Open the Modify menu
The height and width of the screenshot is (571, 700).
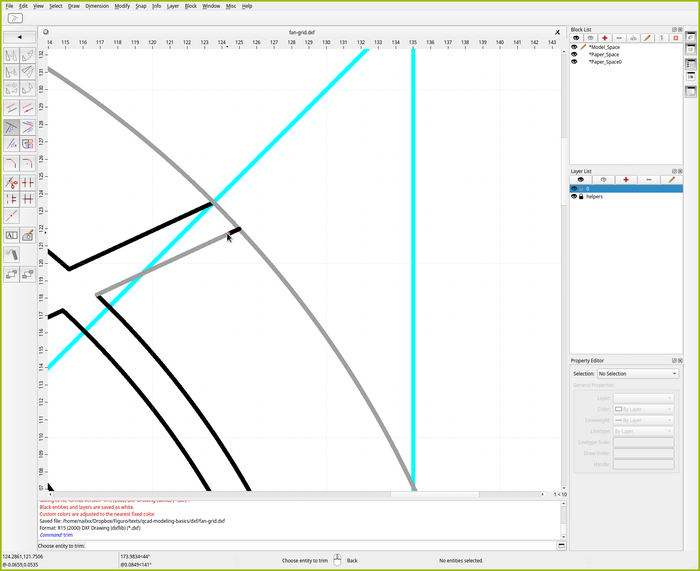click(122, 6)
